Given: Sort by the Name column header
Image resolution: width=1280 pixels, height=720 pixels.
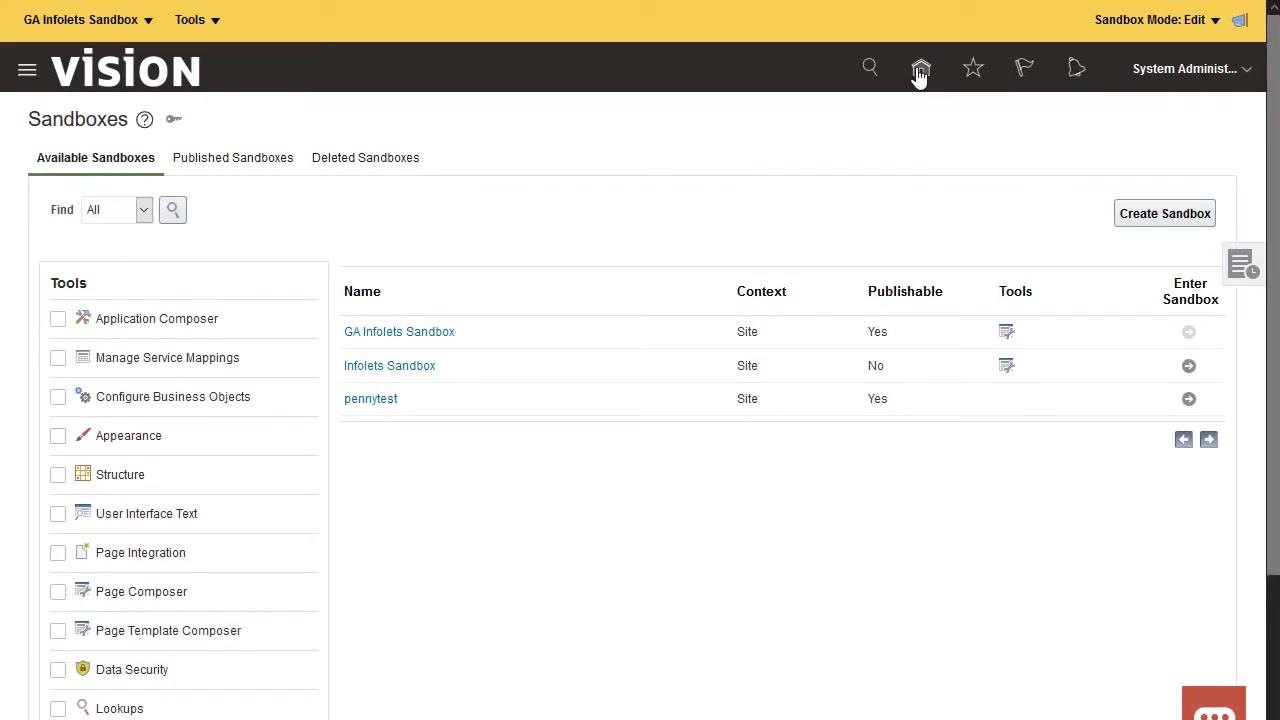Looking at the screenshot, I should tap(362, 292).
